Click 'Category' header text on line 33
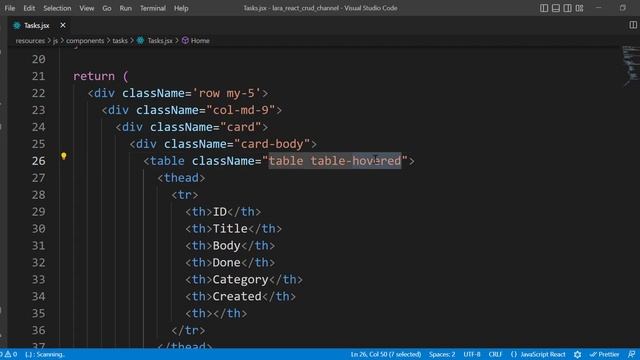This screenshot has height=360, width=640. pyautogui.click(x=240, y=280)
